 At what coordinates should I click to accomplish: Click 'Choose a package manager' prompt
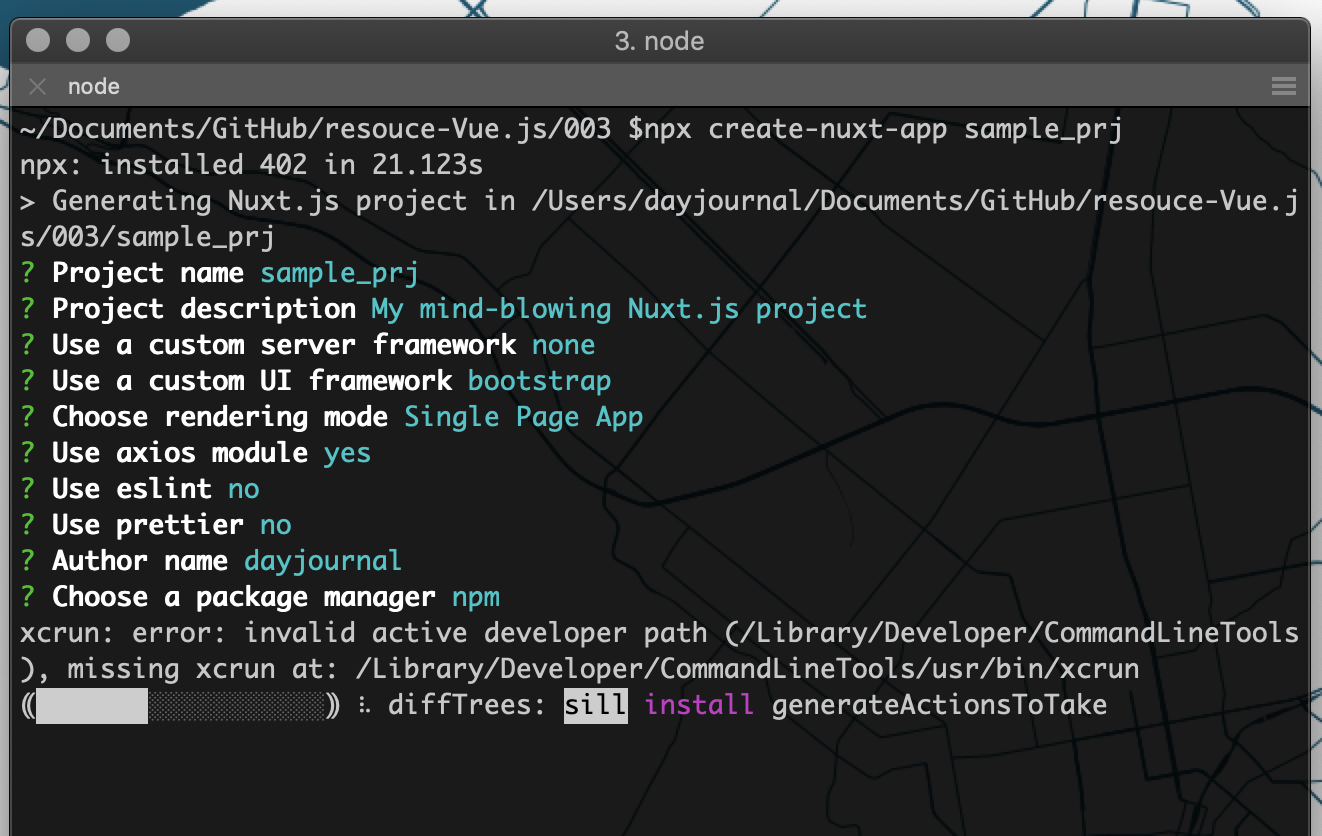244,597
